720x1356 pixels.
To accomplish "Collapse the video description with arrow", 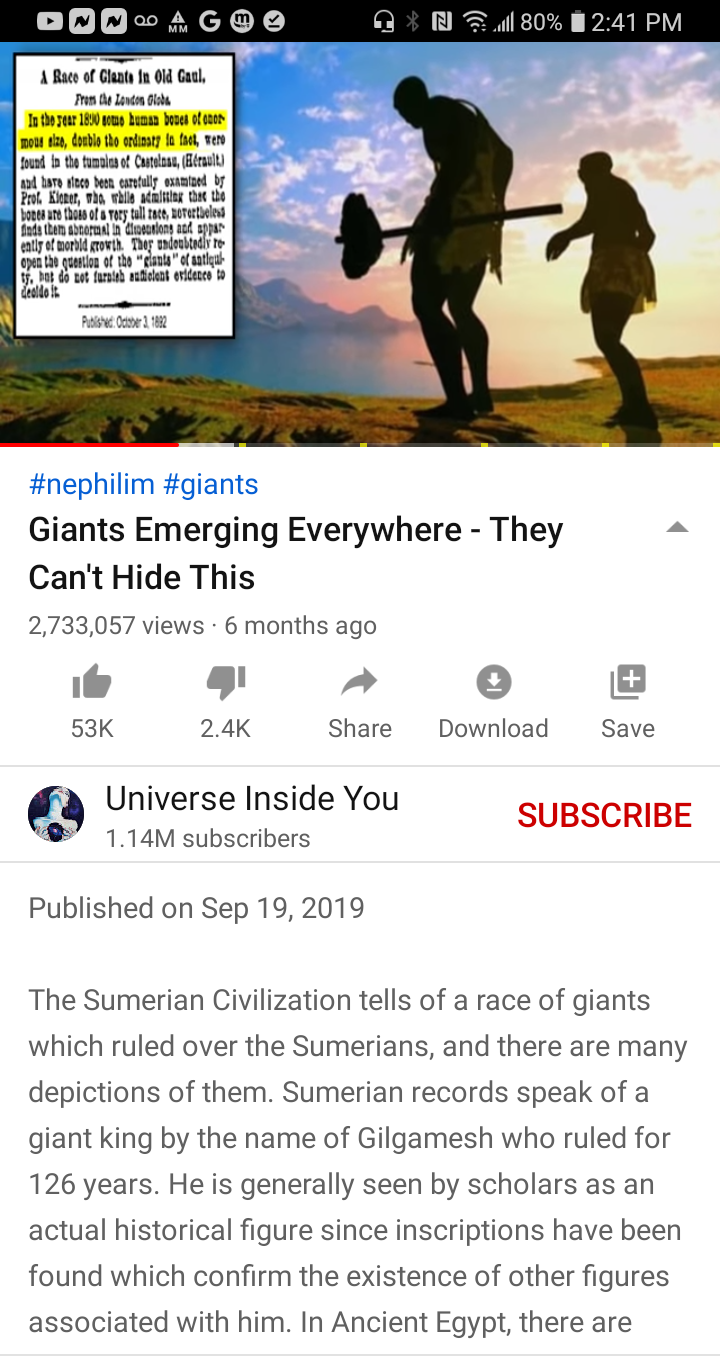I will click(677, 528).
